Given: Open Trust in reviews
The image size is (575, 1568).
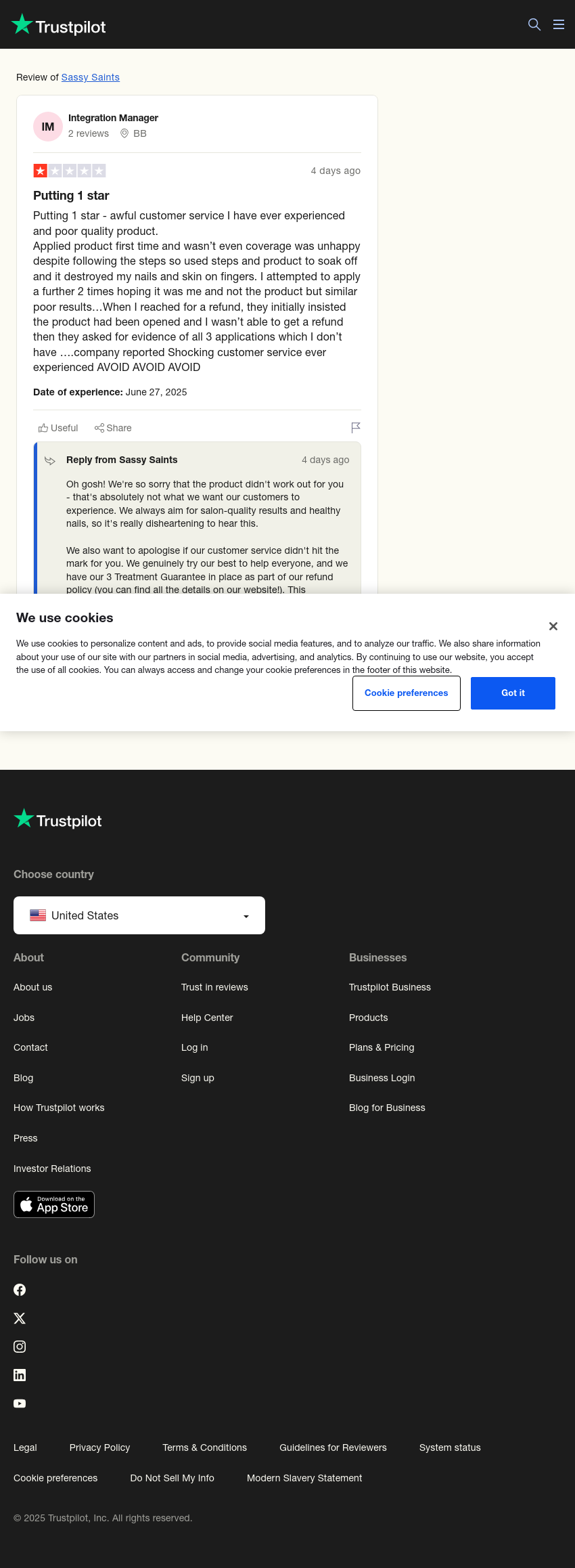Looking at the screenshot, I should click(x=214, y=987).
